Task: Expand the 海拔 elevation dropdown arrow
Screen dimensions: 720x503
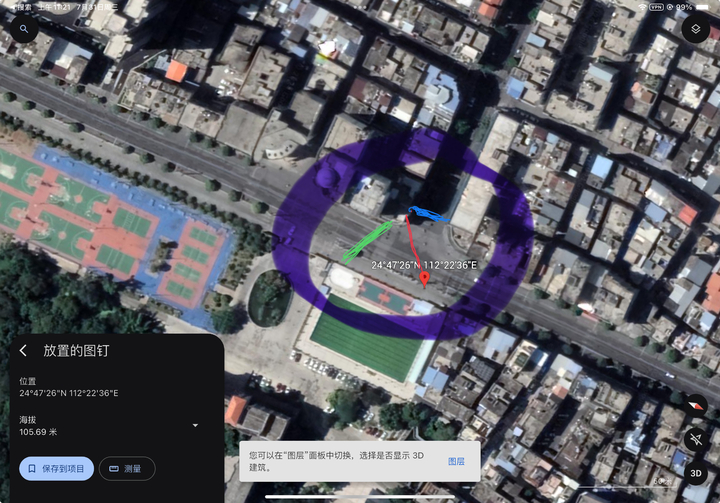Action: coord(195,425)
